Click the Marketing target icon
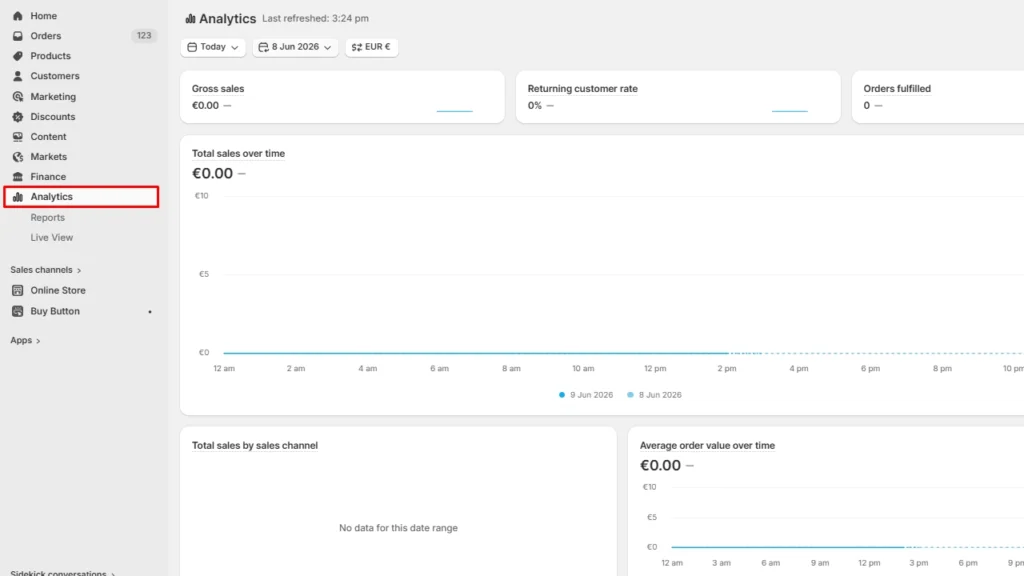Viewport: 1024px width, 576px height. coord(18,97)
